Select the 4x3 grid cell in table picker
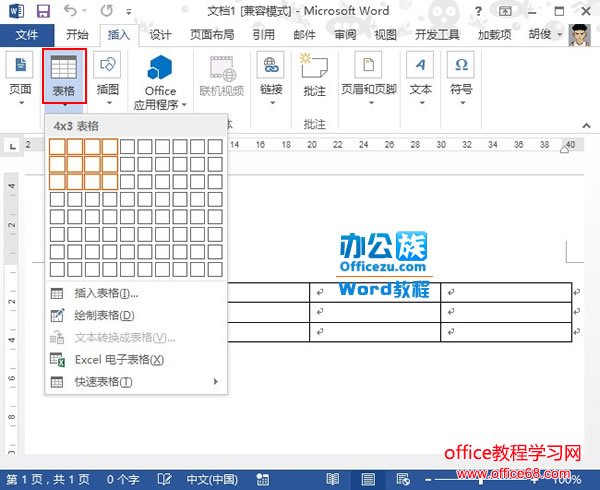The width and height of the screenshot is (600, 490). [x=110, y=182]
